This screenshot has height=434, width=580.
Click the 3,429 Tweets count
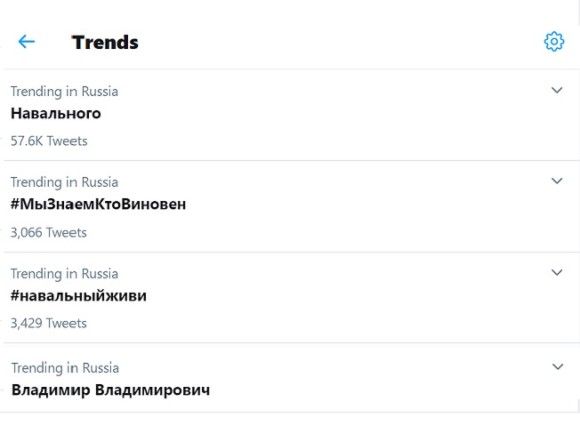pyautogui.click(x=48, y=323)
